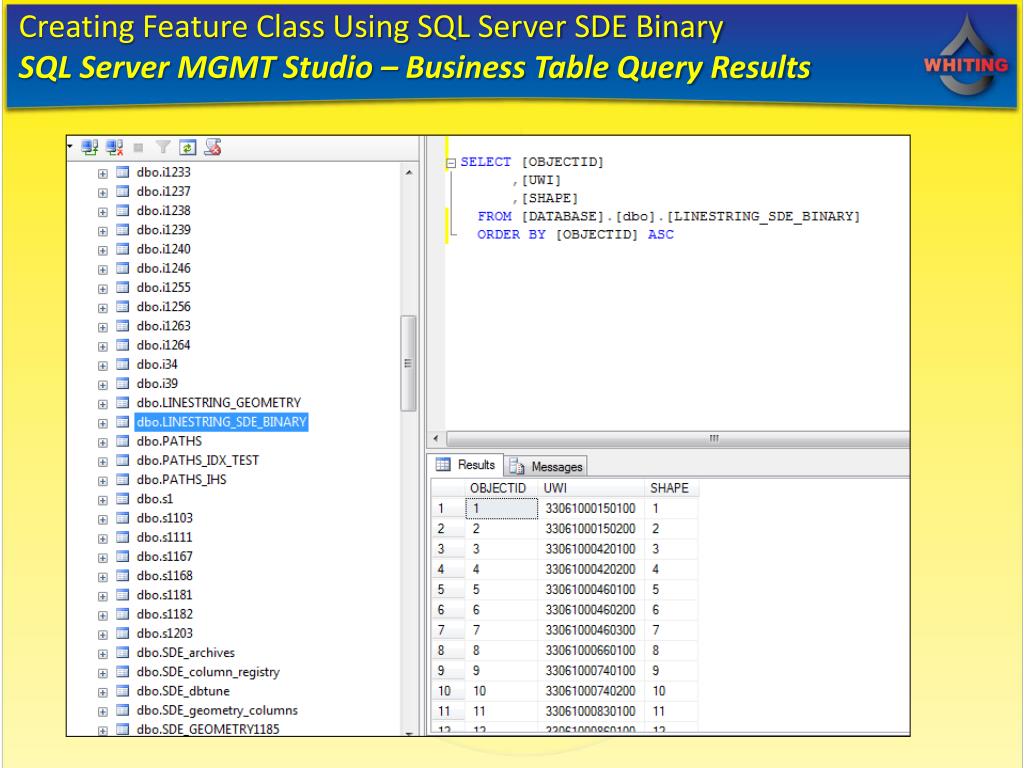Image resolution: width=1024 pixels, height=768 pixels.
Task: Select the dbo.s1168 table
Action: click(165, 576)
